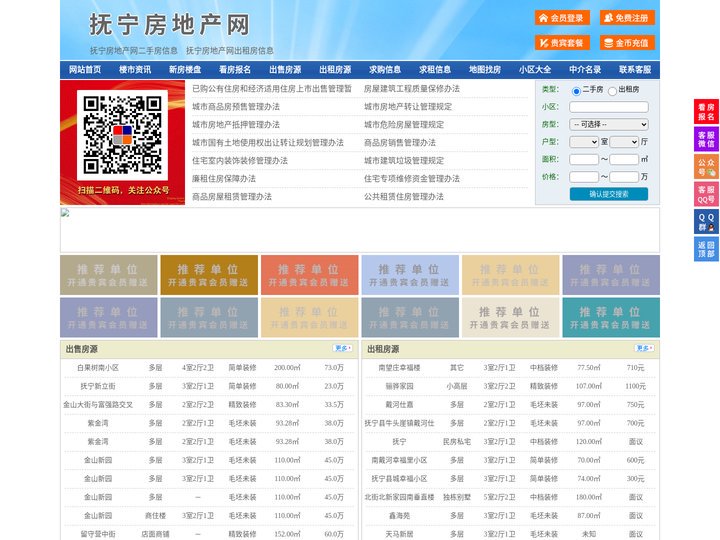Open the 室 room count dropdown
Image resolution: width=720 pixels, height=540 pixels.
(584, 142)
